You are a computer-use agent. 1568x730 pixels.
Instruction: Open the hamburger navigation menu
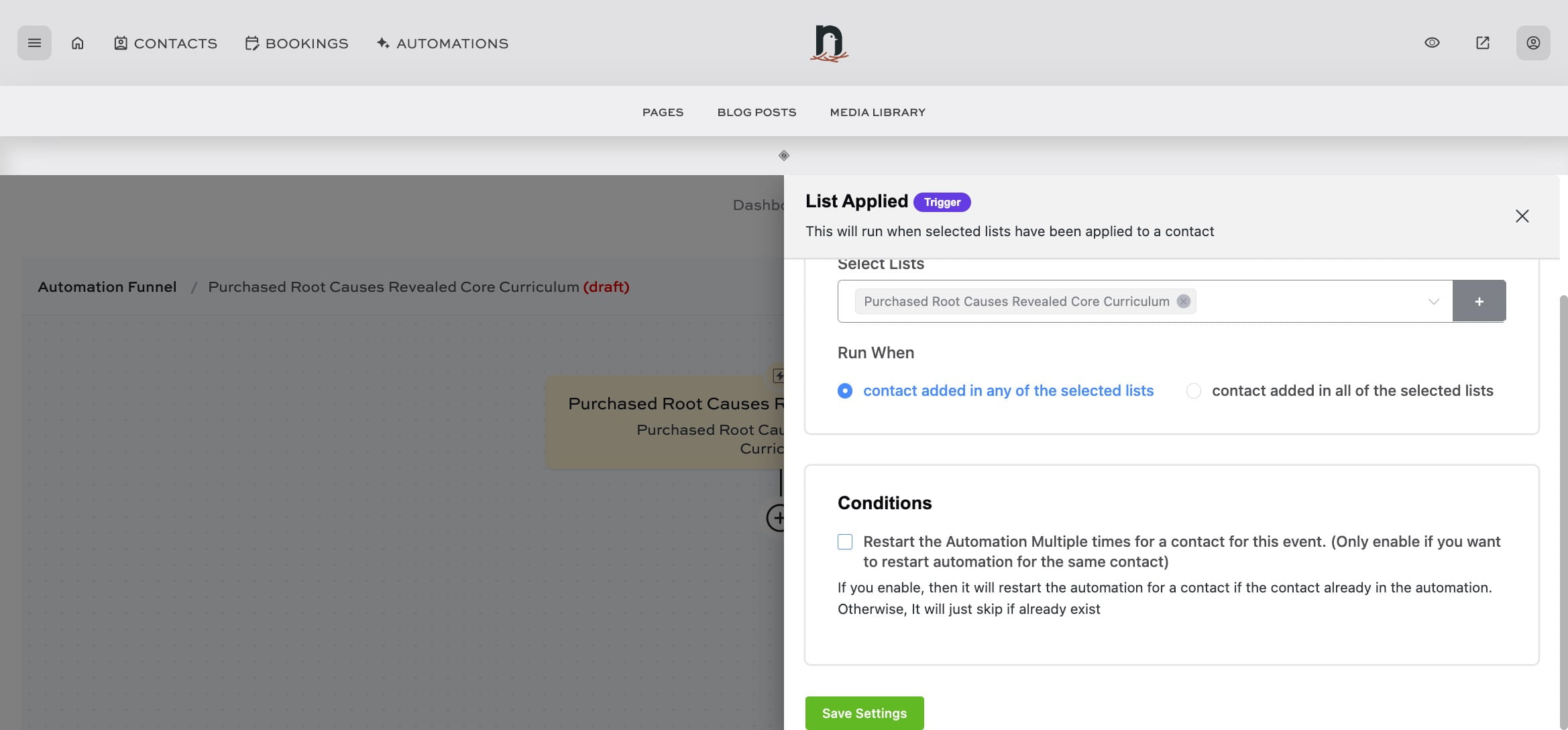tap(34, 42)
